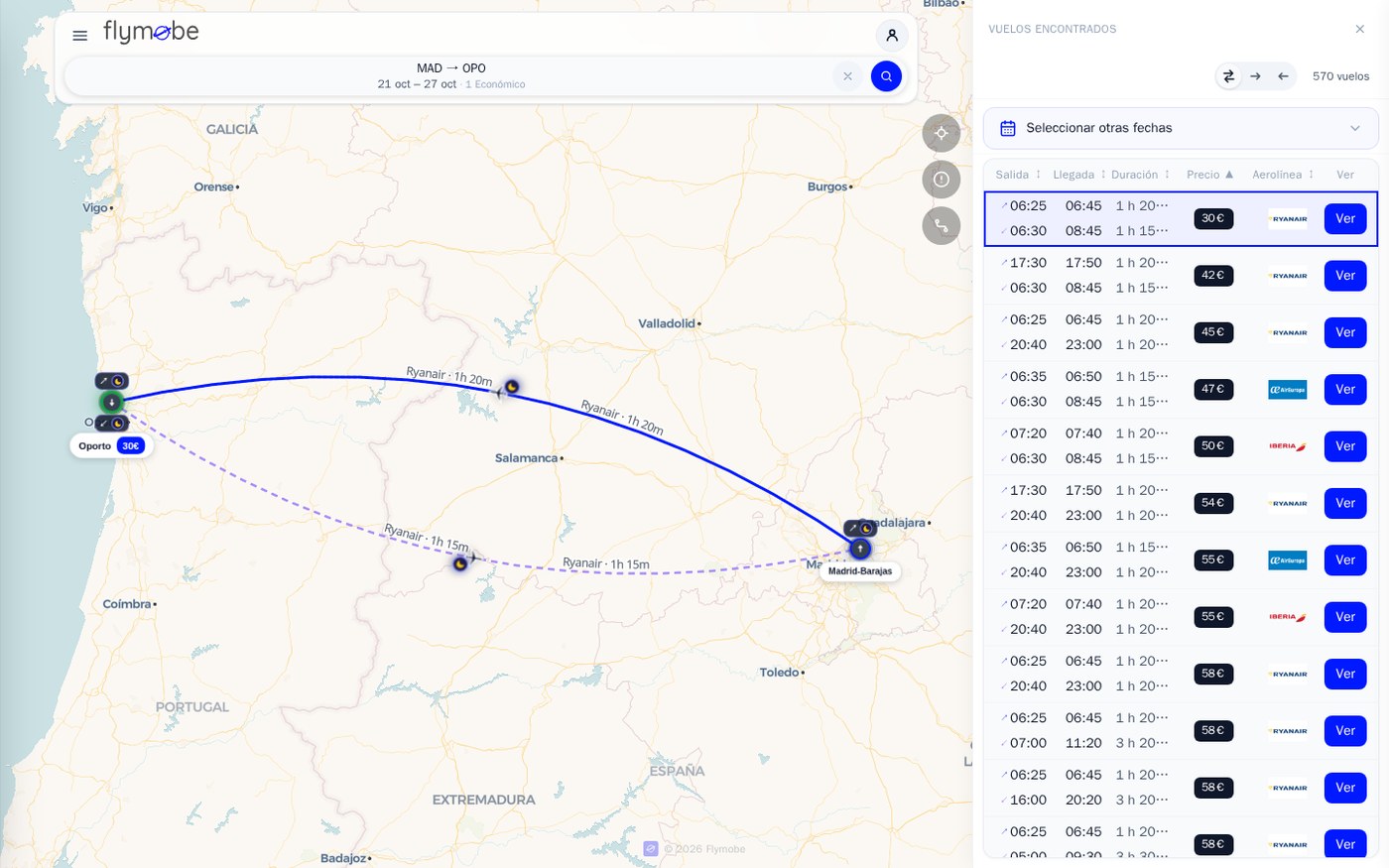
Task: Click the 47 € price badge
Action: tap(1213, 389)
